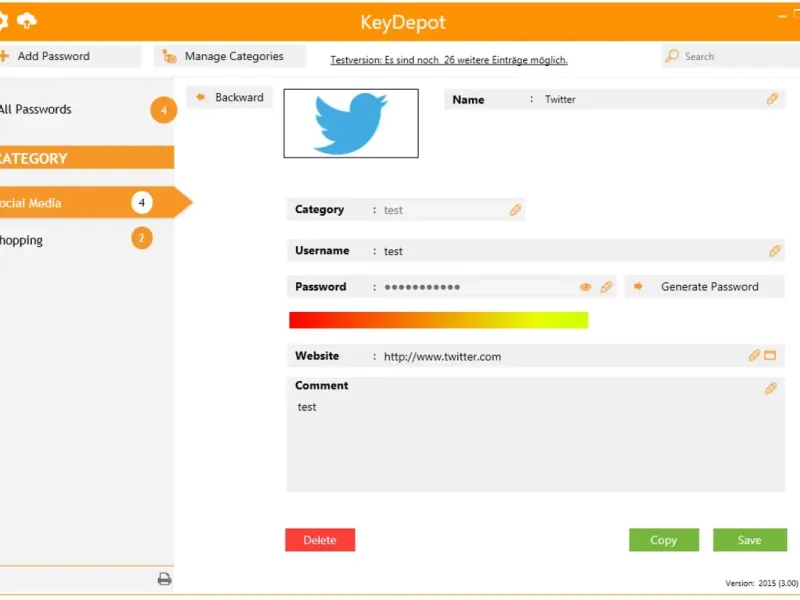The image size is (800, 600).
Task: Open website in browser window icon
Action: (770, 356)
